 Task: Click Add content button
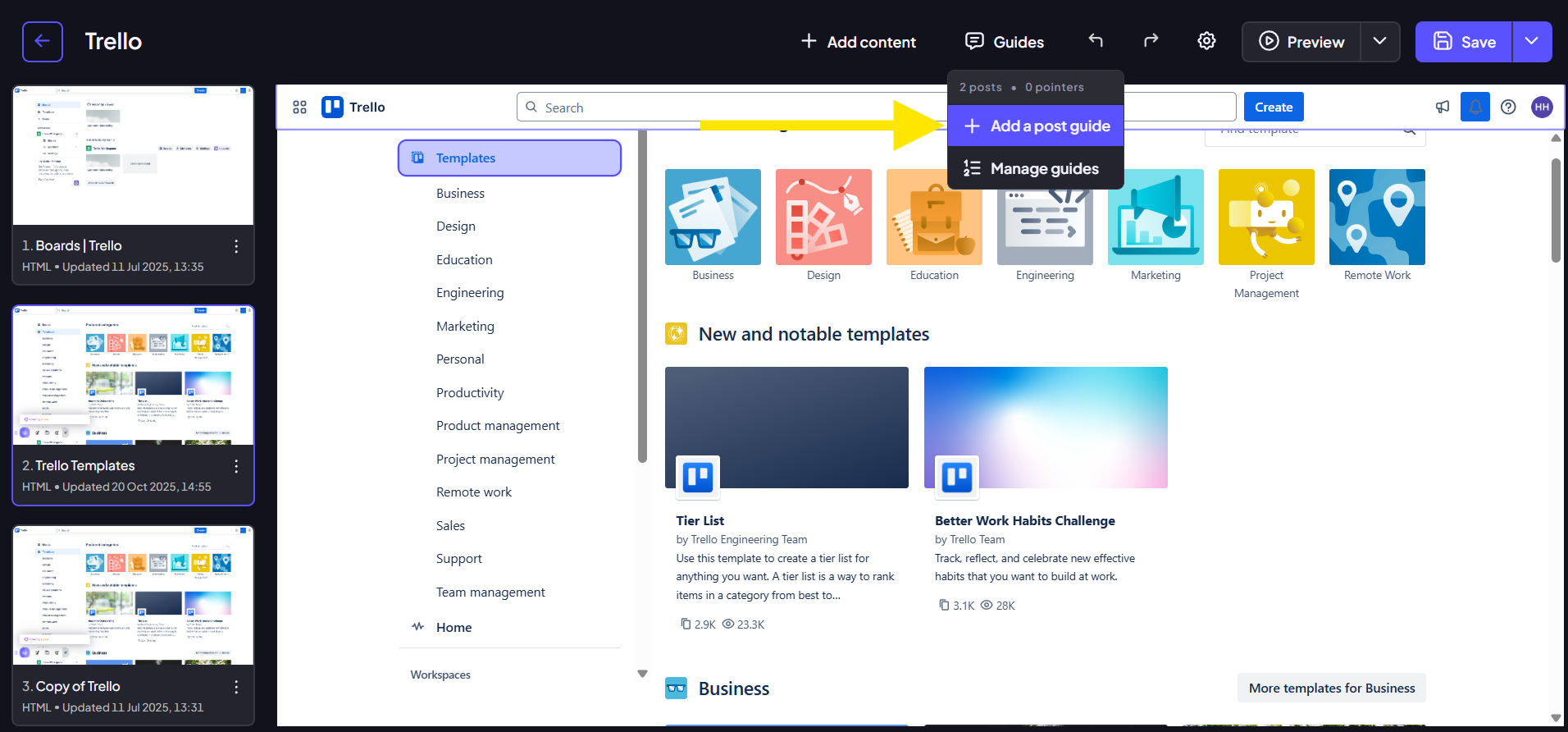pyautogui.click(x=858, y=42)
